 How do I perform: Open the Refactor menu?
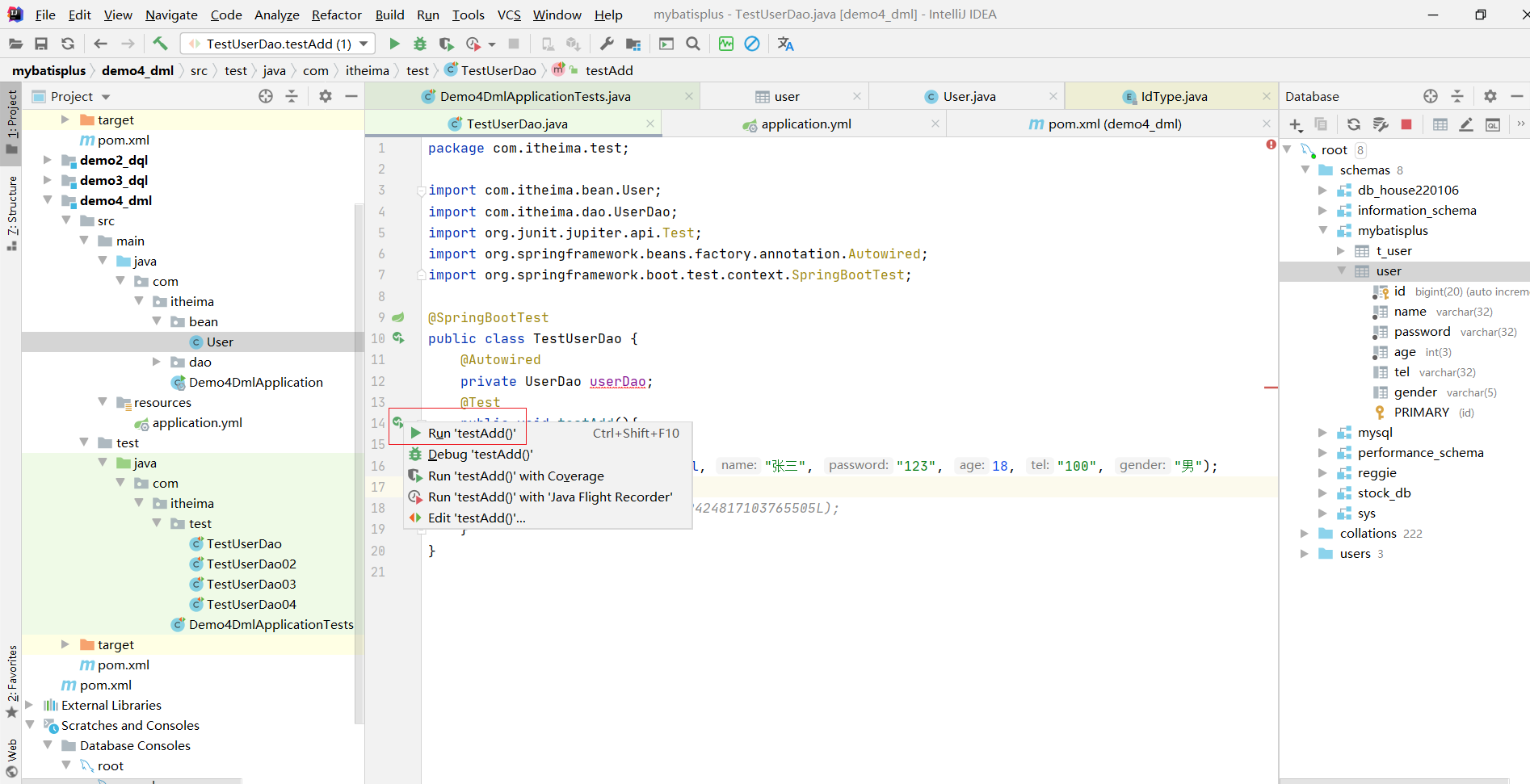pyautogui.click(x=336, y=15)
